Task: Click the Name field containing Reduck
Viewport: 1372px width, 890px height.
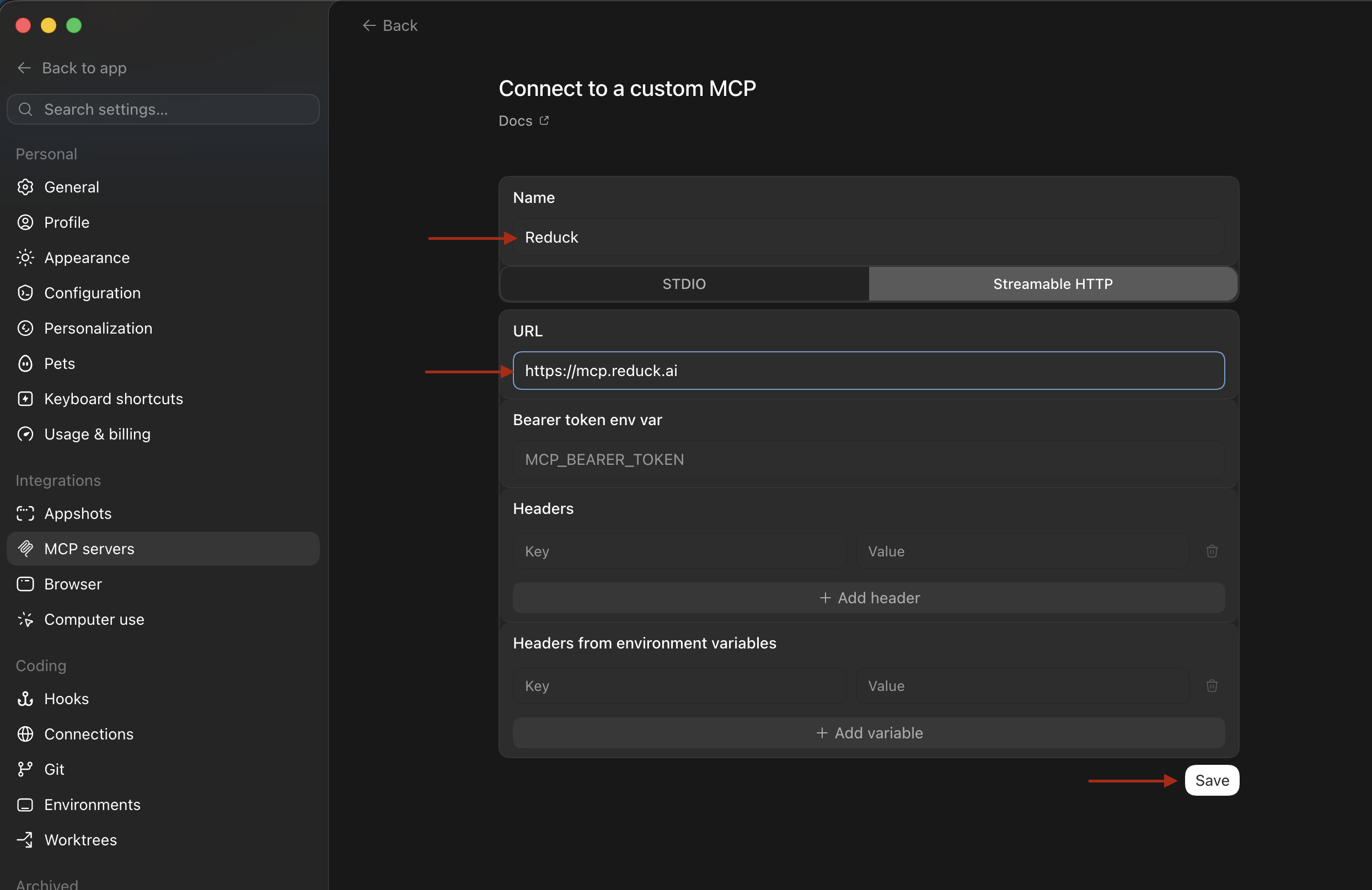Action: (869, 237)
